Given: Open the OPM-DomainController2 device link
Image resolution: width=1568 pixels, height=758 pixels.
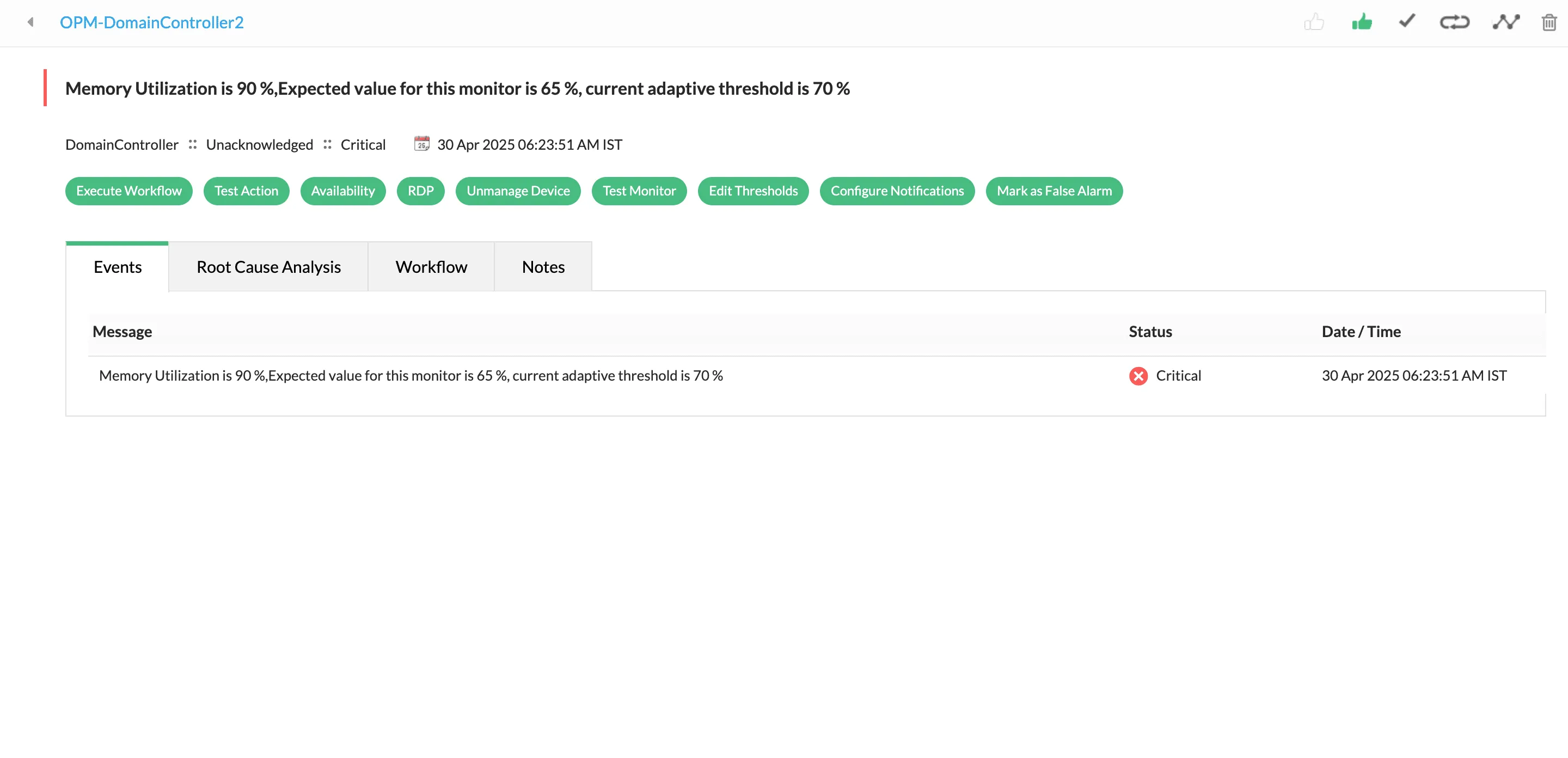Looking at the screenshot, I should click(x=151, y=22).
